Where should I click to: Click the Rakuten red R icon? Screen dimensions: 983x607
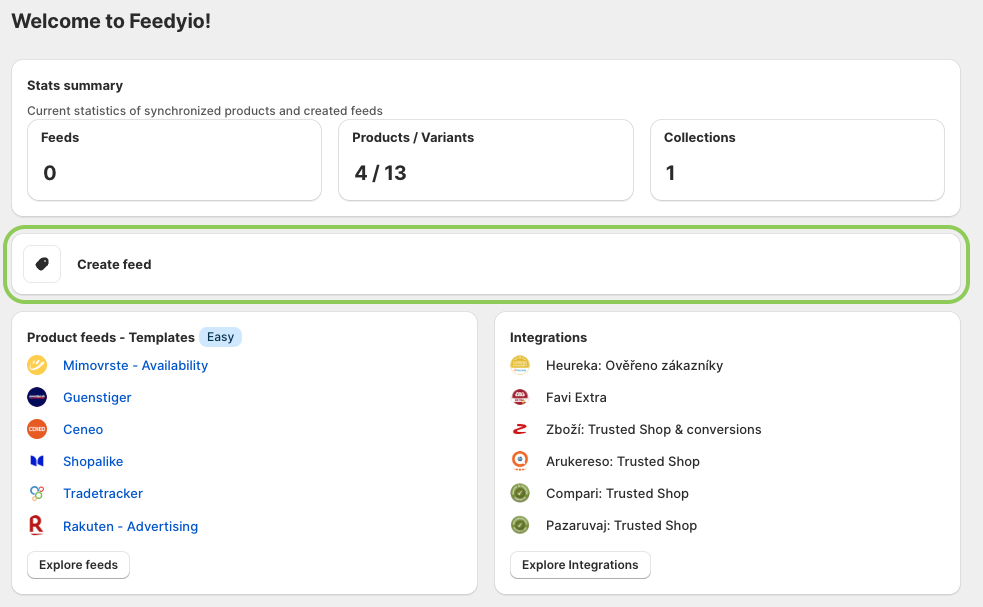click(36, 525)
